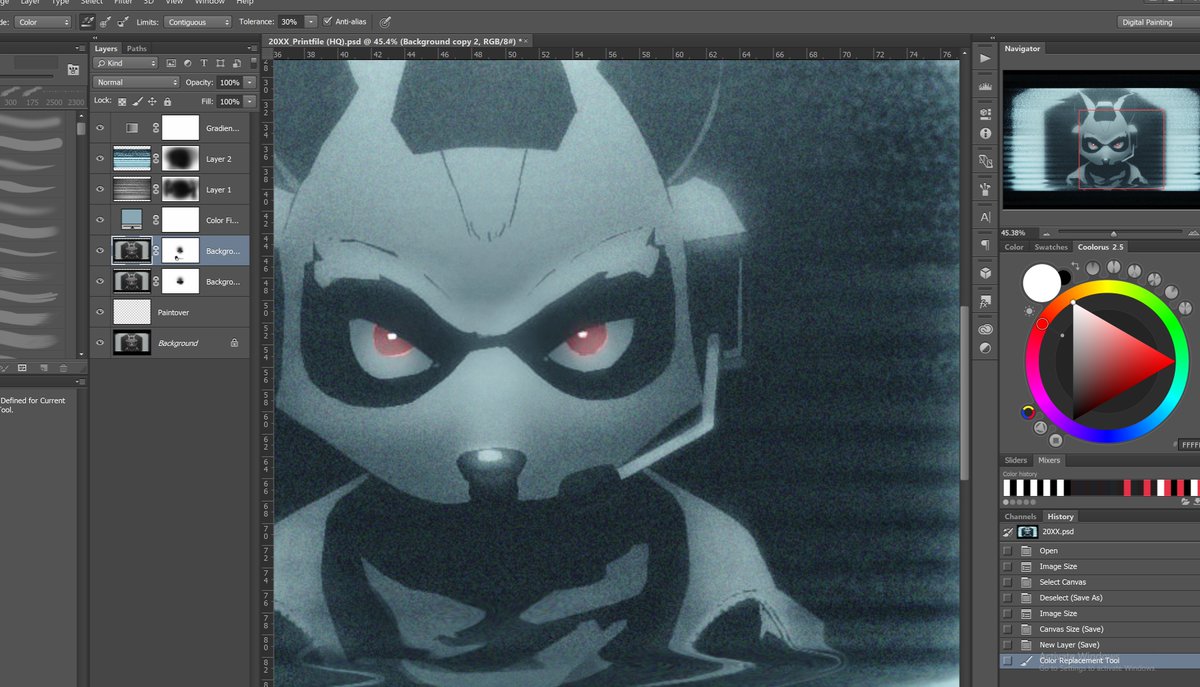Open brush preset manager icon
This screenshot has height=687, width=1200.
tap(73, 70)
